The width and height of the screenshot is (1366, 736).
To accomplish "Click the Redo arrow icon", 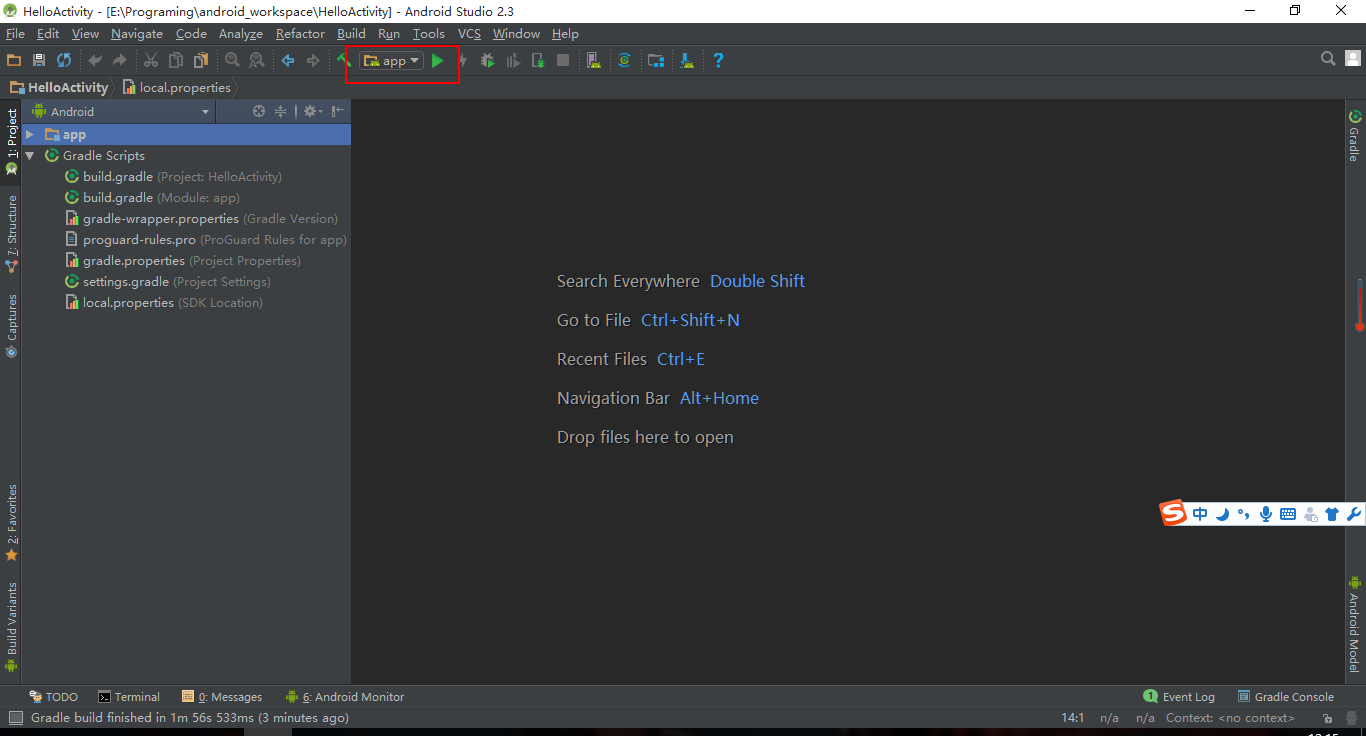I will point(120,61).
